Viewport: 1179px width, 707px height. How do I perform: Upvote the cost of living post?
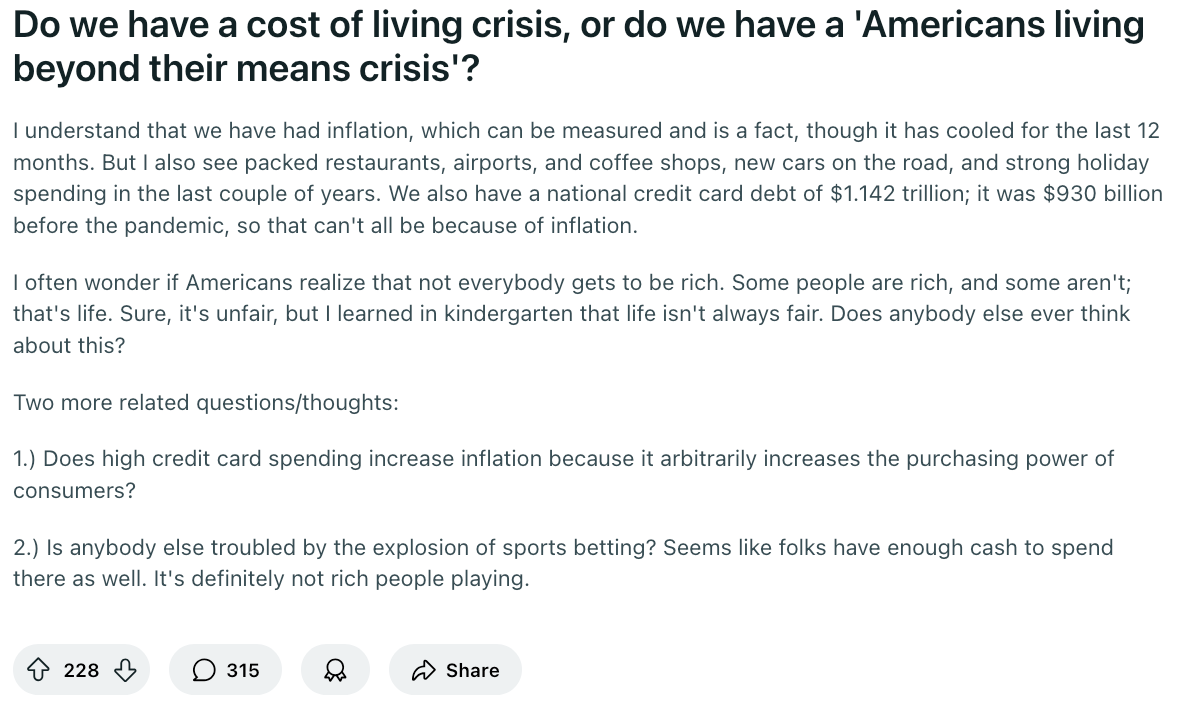41,670
